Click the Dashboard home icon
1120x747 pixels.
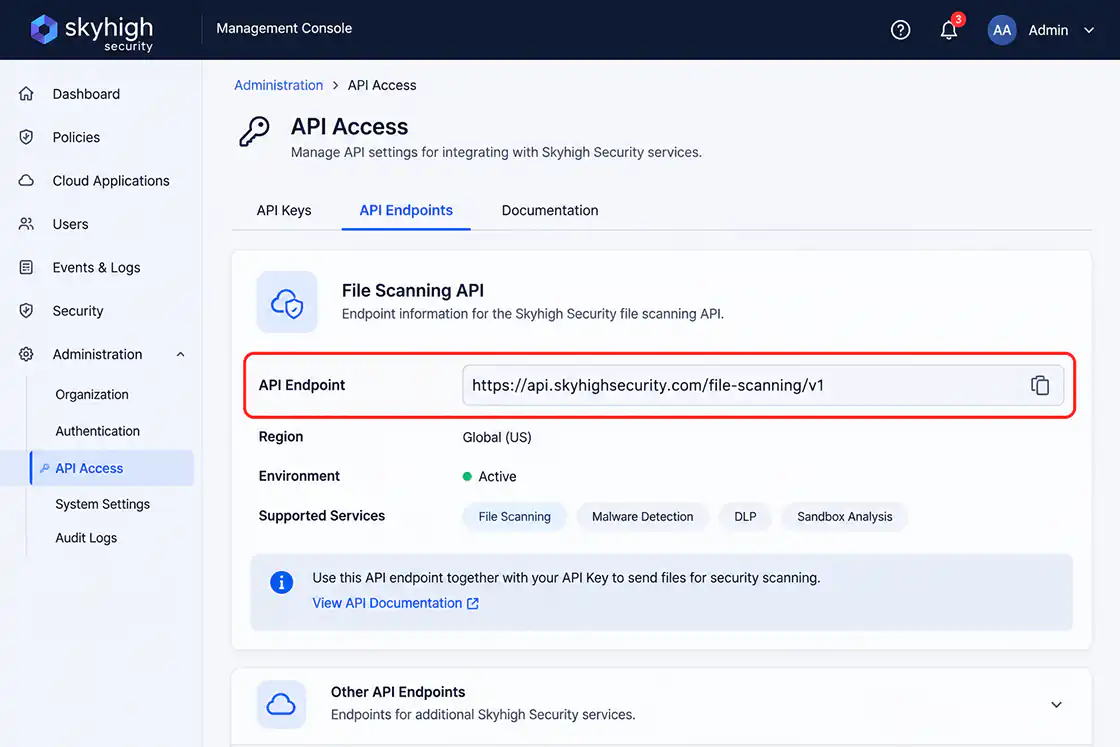[x=26, y=94]
